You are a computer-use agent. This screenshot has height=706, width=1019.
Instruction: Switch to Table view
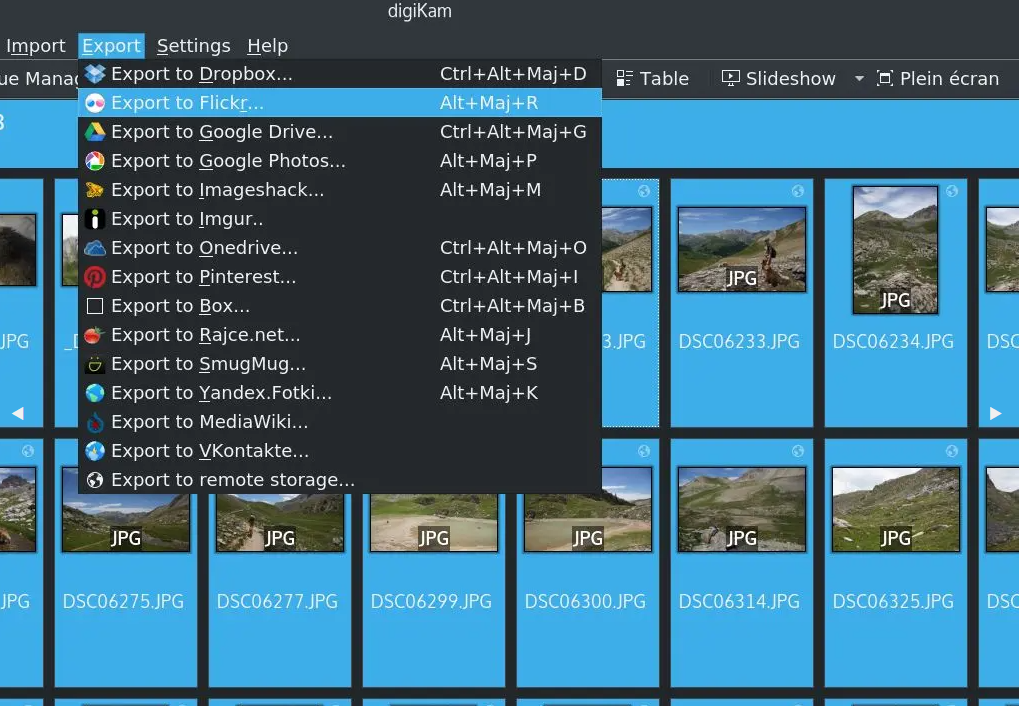pyautogui.click(x=652, y=79)
